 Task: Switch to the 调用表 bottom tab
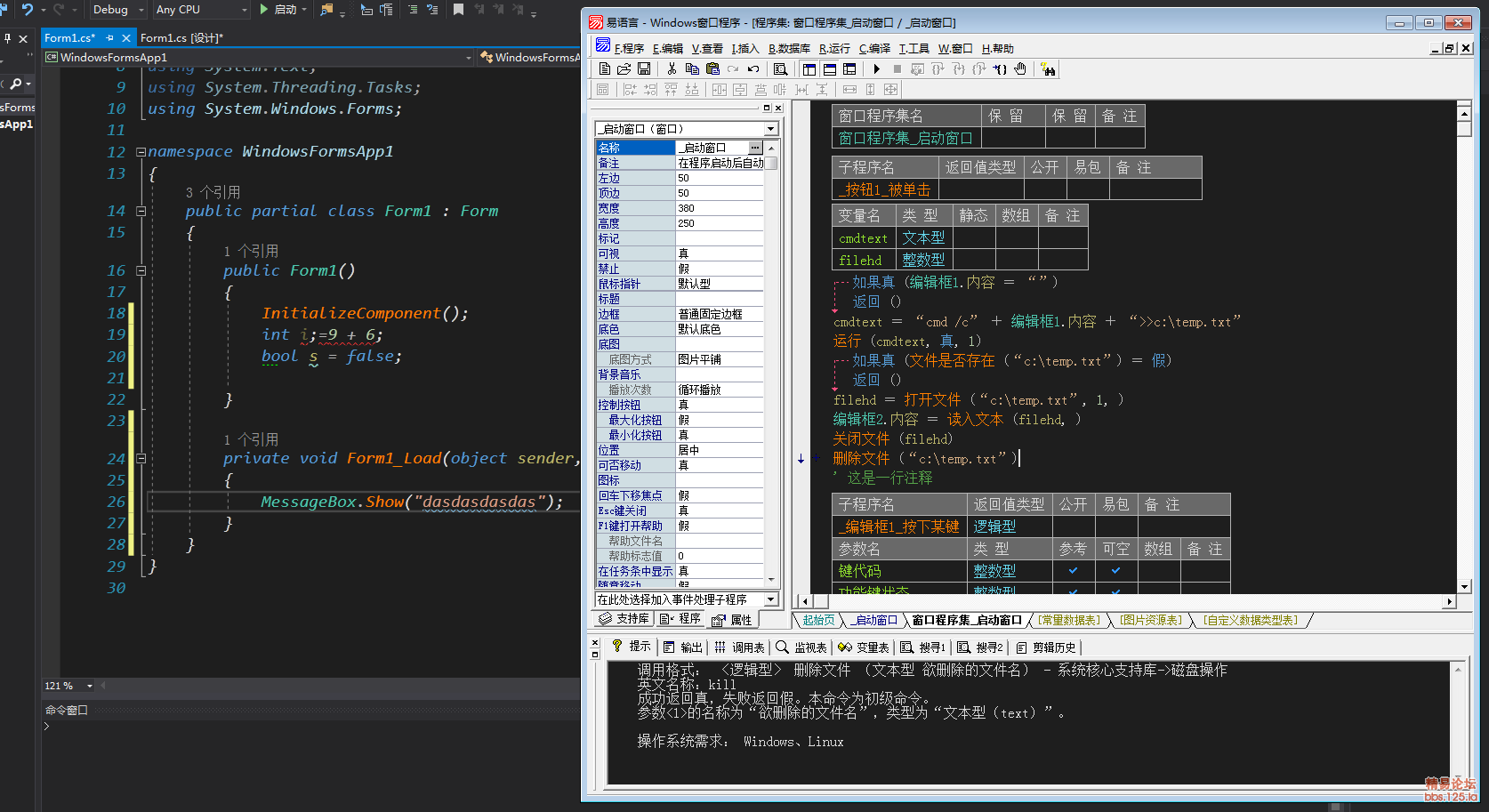[x=739, y=647]
